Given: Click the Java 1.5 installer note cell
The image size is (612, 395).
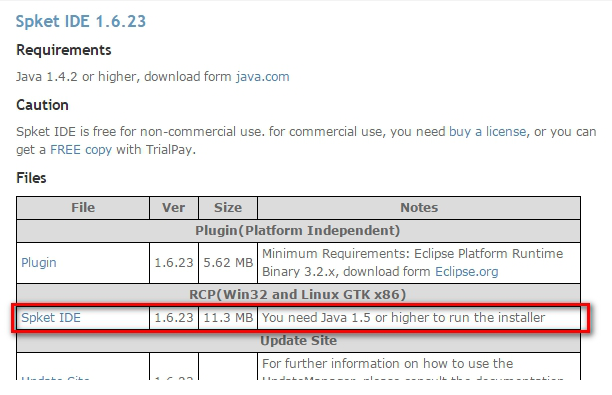Looking at the screenshot, I should coord(419,318).
